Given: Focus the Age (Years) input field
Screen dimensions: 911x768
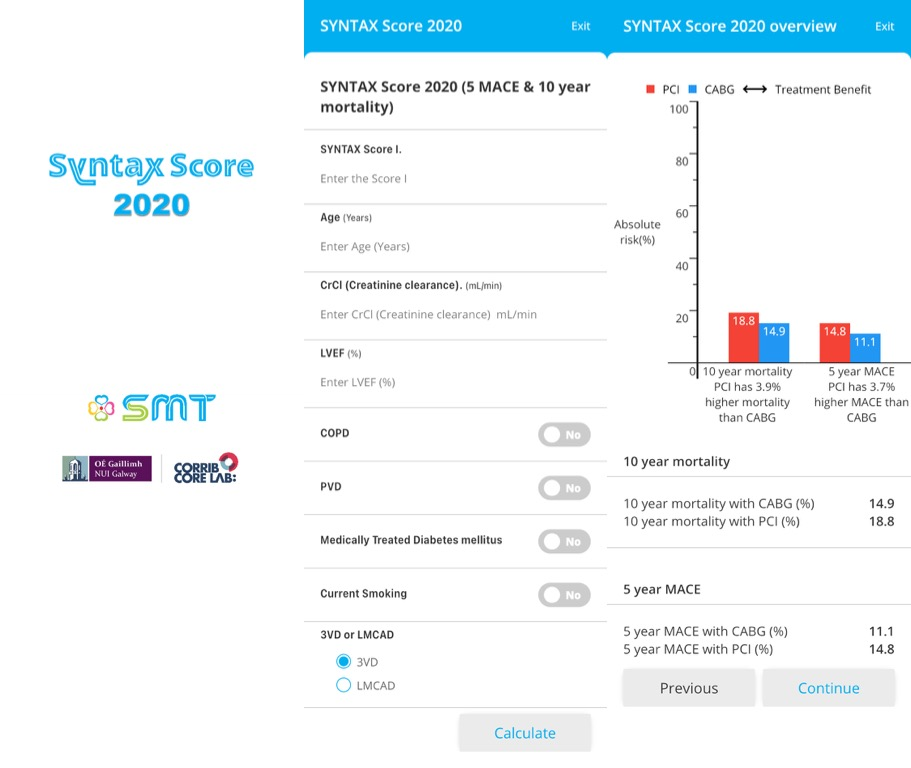Looking at the screenshot, I should [x=455, y=247].
